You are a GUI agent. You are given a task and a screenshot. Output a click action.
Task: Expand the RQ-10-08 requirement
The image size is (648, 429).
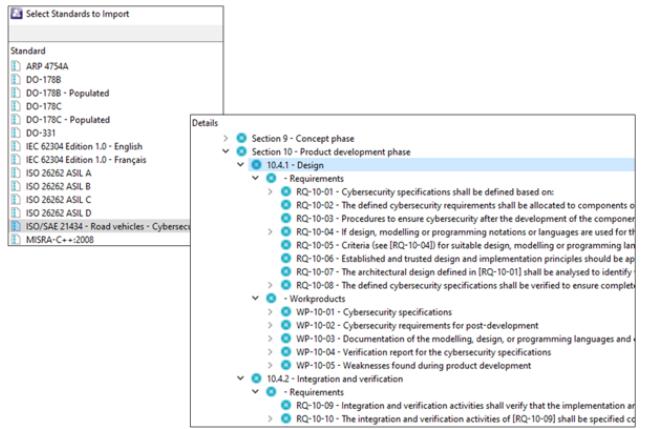pos(270,285)
